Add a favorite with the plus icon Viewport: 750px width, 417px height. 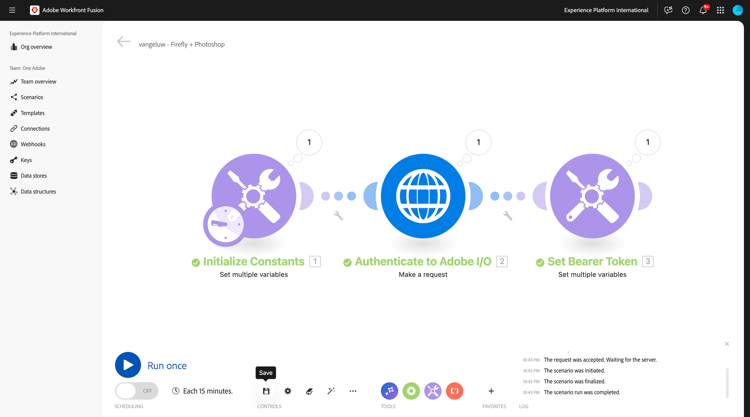coord(491,391)
